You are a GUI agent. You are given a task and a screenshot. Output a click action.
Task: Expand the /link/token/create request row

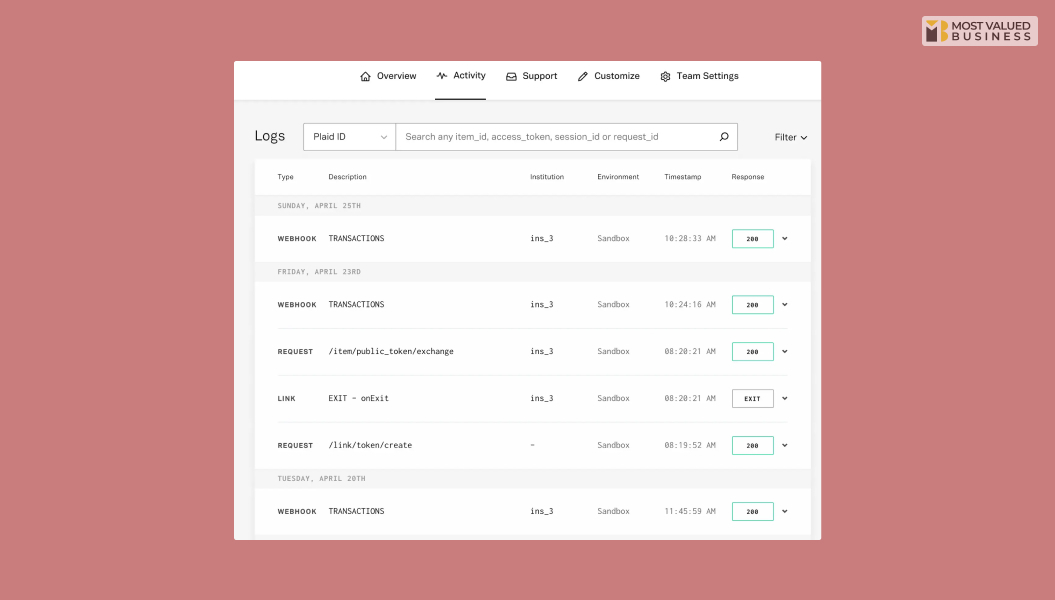785,445
